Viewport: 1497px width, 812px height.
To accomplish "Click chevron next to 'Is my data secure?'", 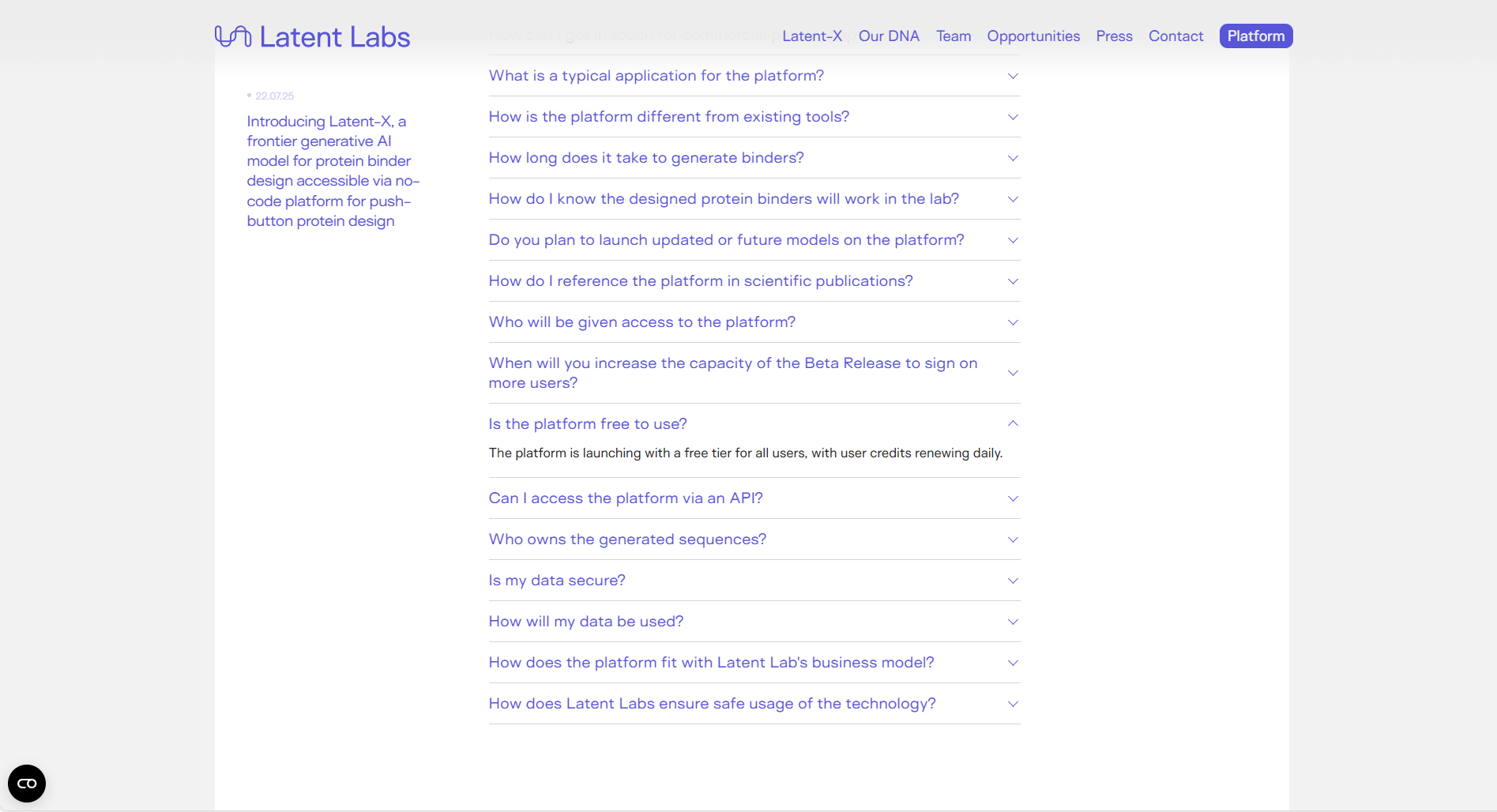I will pyautogui.click(x=1013, y=581).
